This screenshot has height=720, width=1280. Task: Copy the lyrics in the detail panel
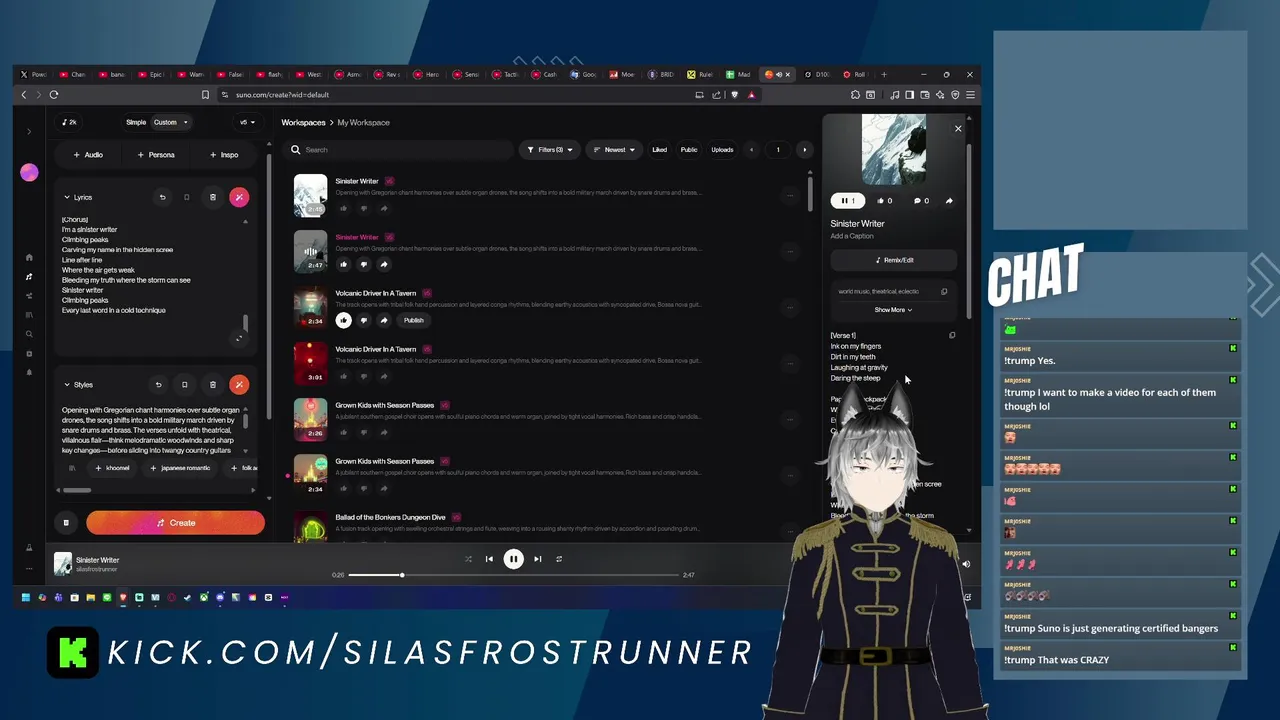(952, 335)
